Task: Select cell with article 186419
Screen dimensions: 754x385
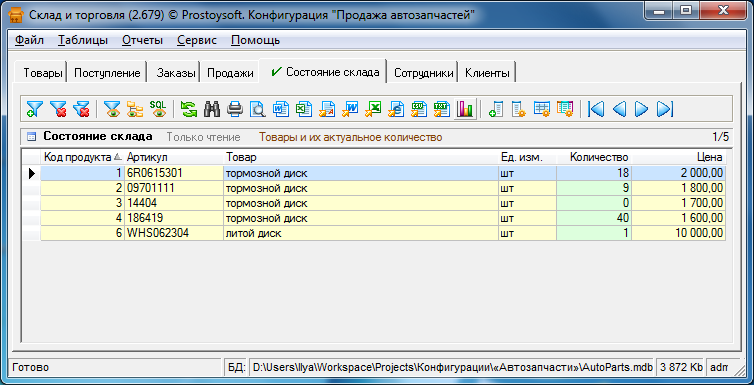Action: point(174,218)
